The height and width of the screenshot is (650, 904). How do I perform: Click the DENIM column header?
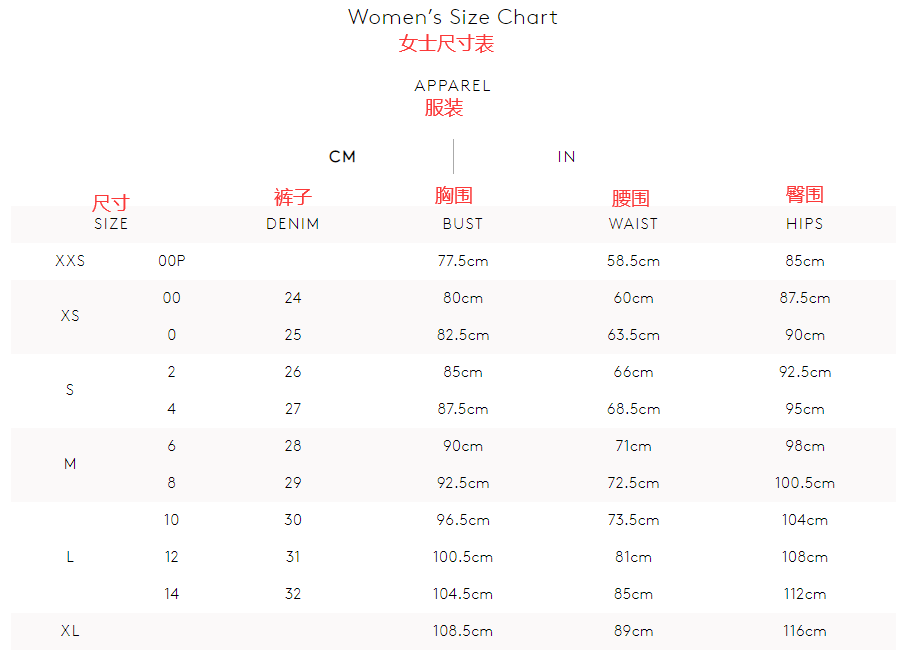tap(293, 224)
